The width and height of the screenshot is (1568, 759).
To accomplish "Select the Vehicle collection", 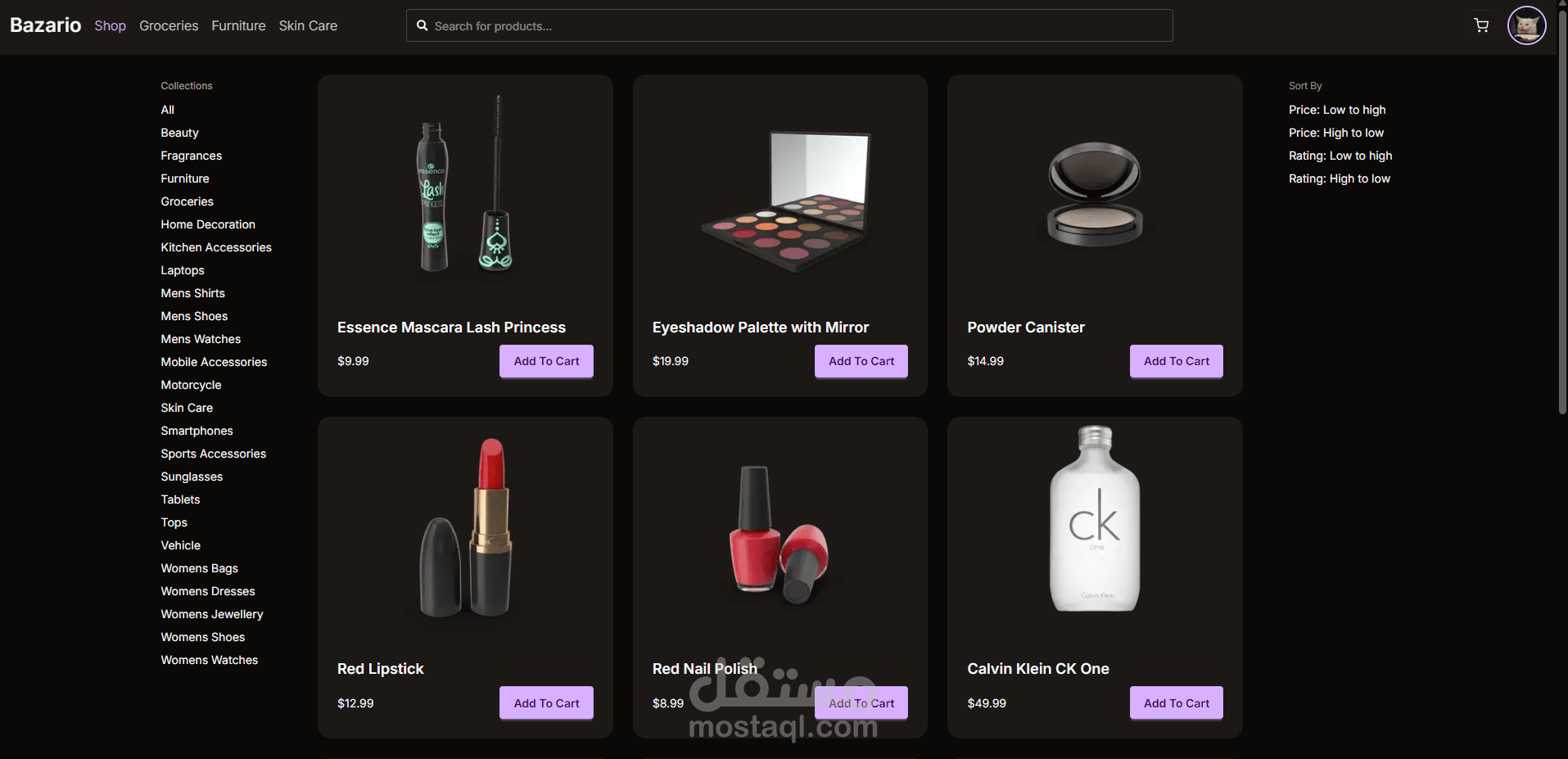I will coord(180,545).
